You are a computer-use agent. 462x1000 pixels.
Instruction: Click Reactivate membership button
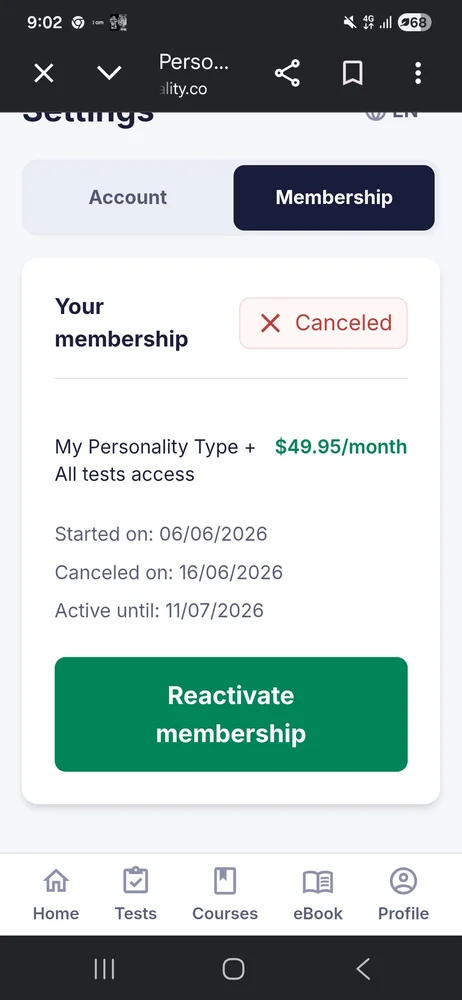(231, 714)
